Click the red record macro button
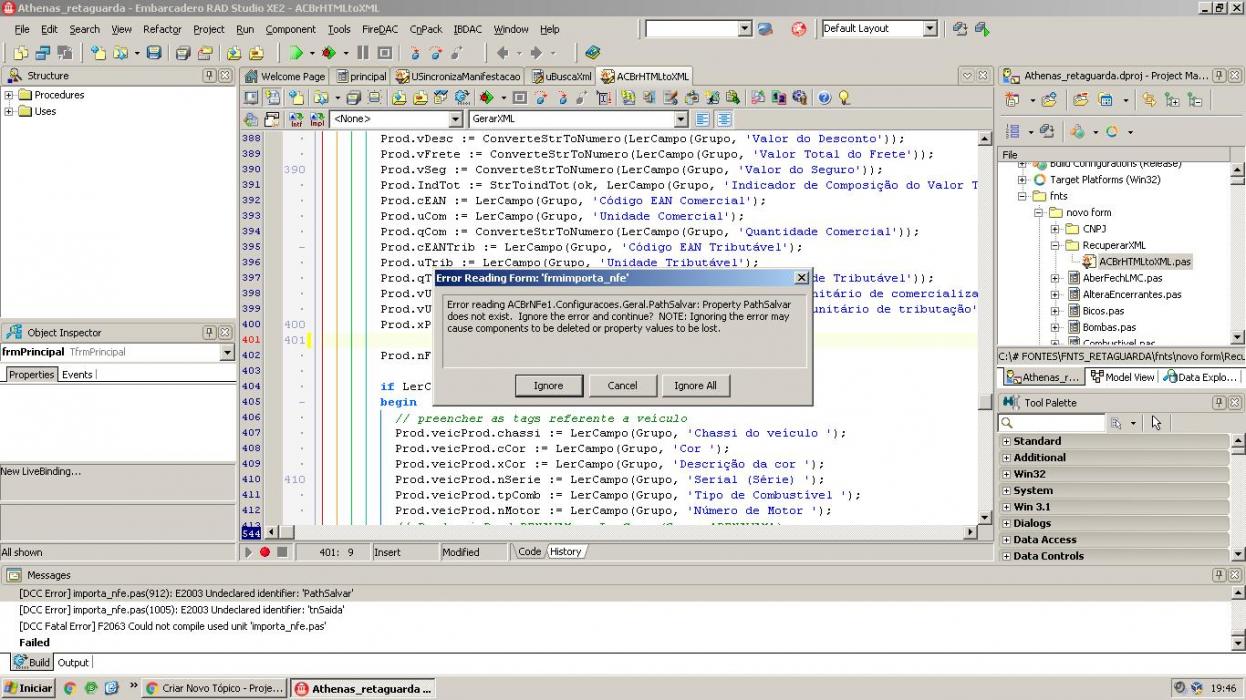Viewport: 1246px width, 700px height. [x=265, y=552]
